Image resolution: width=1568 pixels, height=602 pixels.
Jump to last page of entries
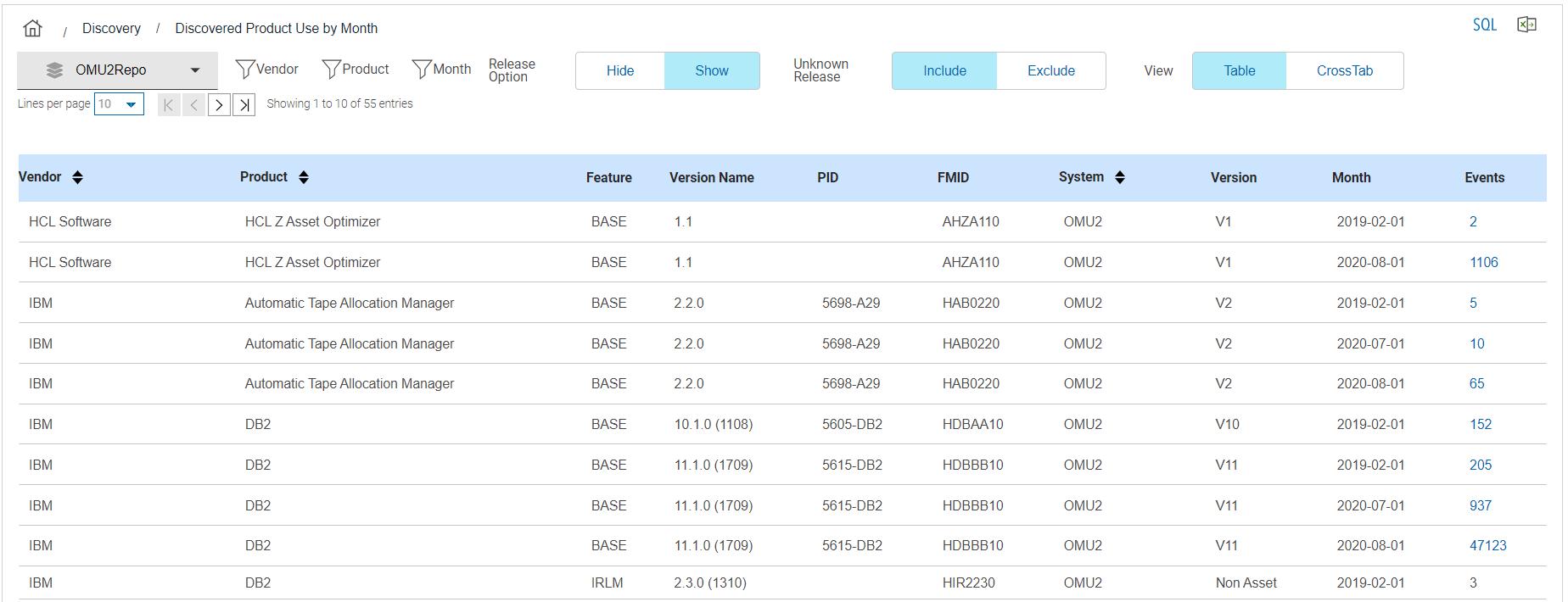point(244,105)
